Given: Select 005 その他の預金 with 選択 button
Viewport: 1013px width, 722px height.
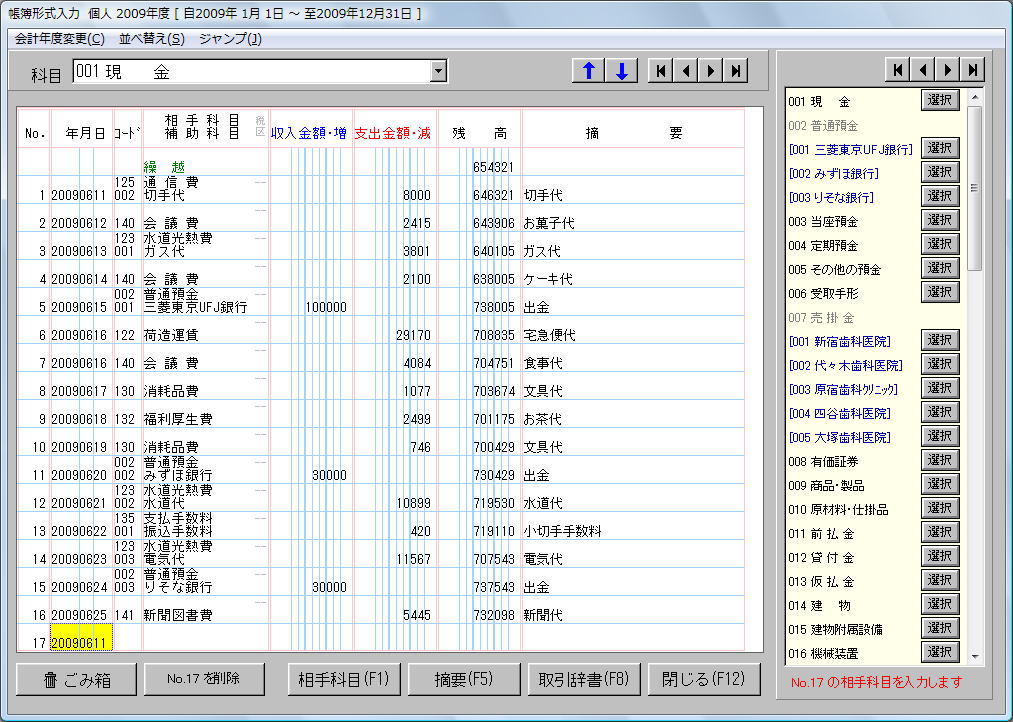Looking at the screenshot, I should click(x=940, y=268).
